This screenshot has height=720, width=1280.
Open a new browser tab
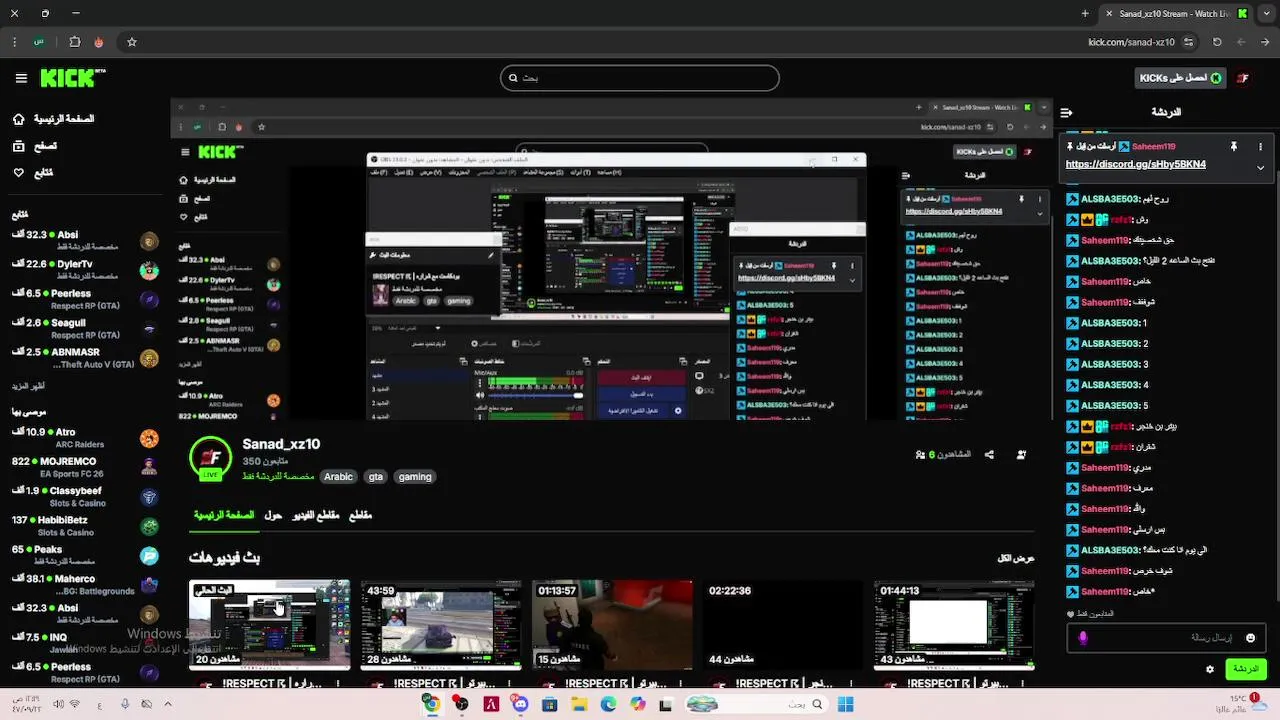(1085, 14)
